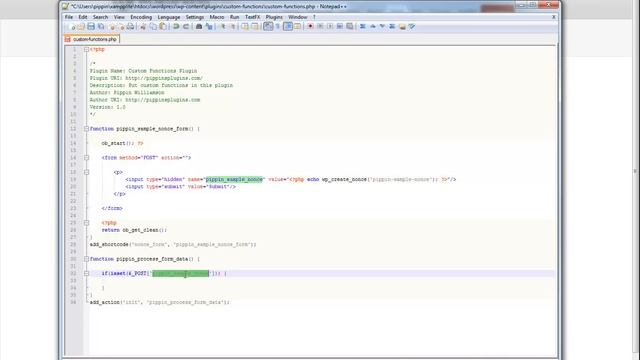
Task: Click Run Macro Multiple Times icon
Action: pyautogui.click(x=340, y=27)
